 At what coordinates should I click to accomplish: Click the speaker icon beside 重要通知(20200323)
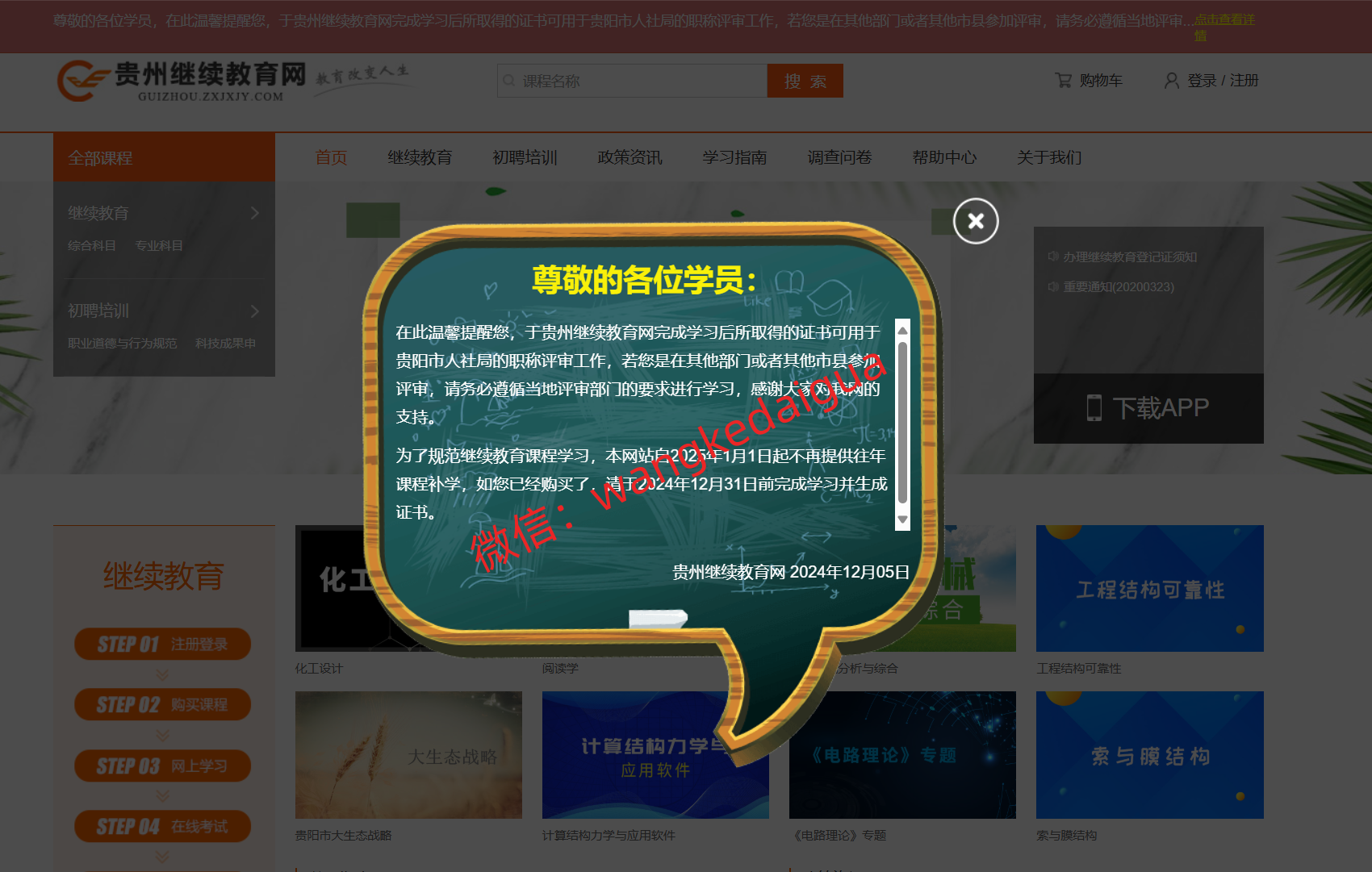pyautogui.click(x=1052, y=286)
